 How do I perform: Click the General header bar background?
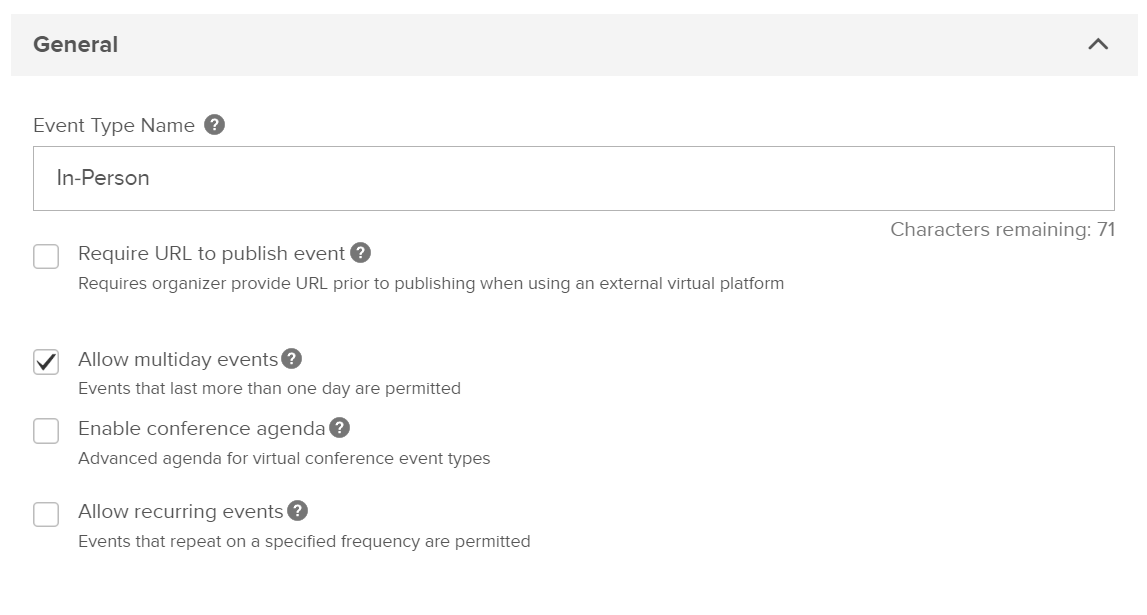574,45
